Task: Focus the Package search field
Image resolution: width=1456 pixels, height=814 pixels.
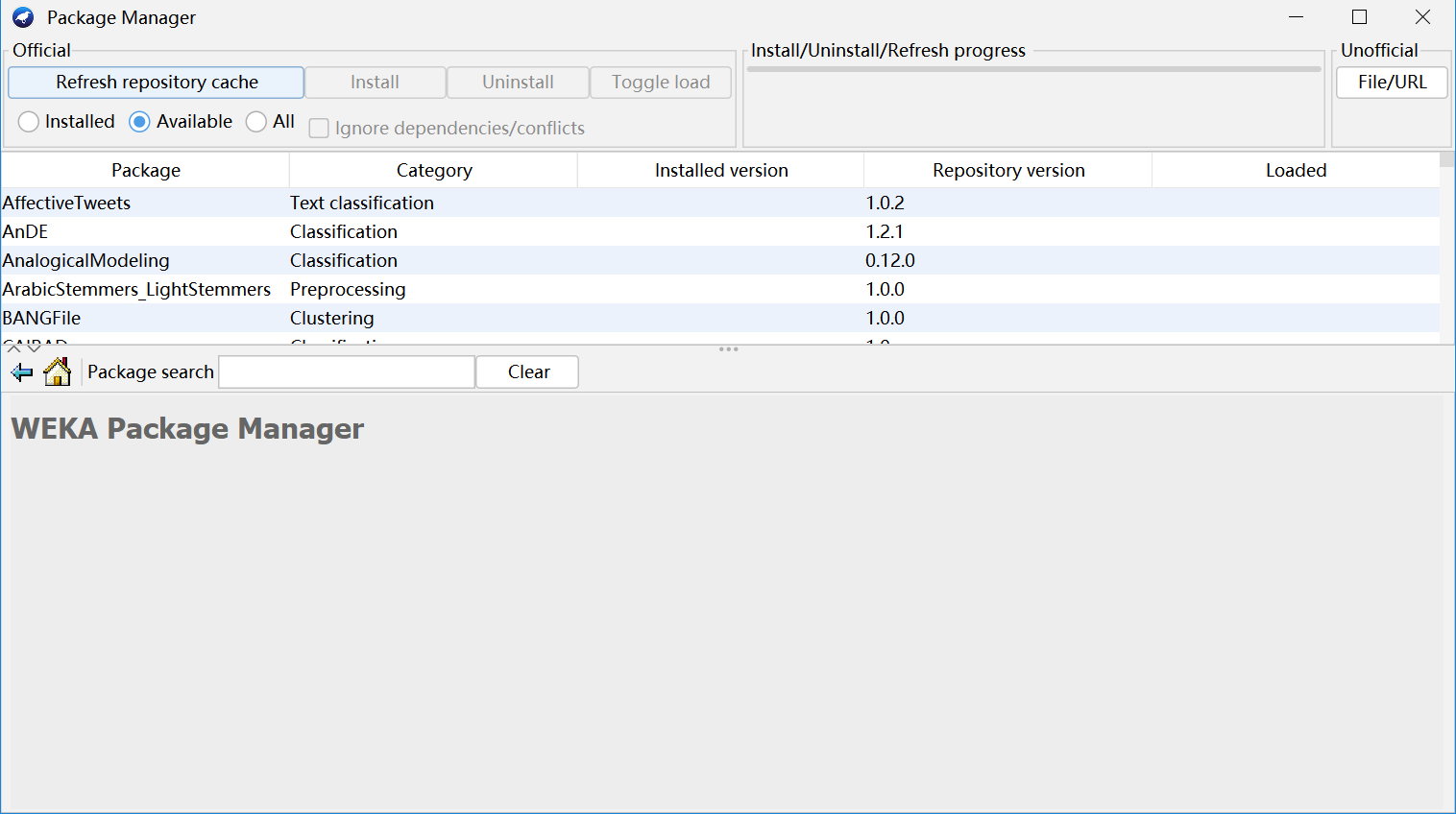Action: pyautogui.click(x=347, y=372)
